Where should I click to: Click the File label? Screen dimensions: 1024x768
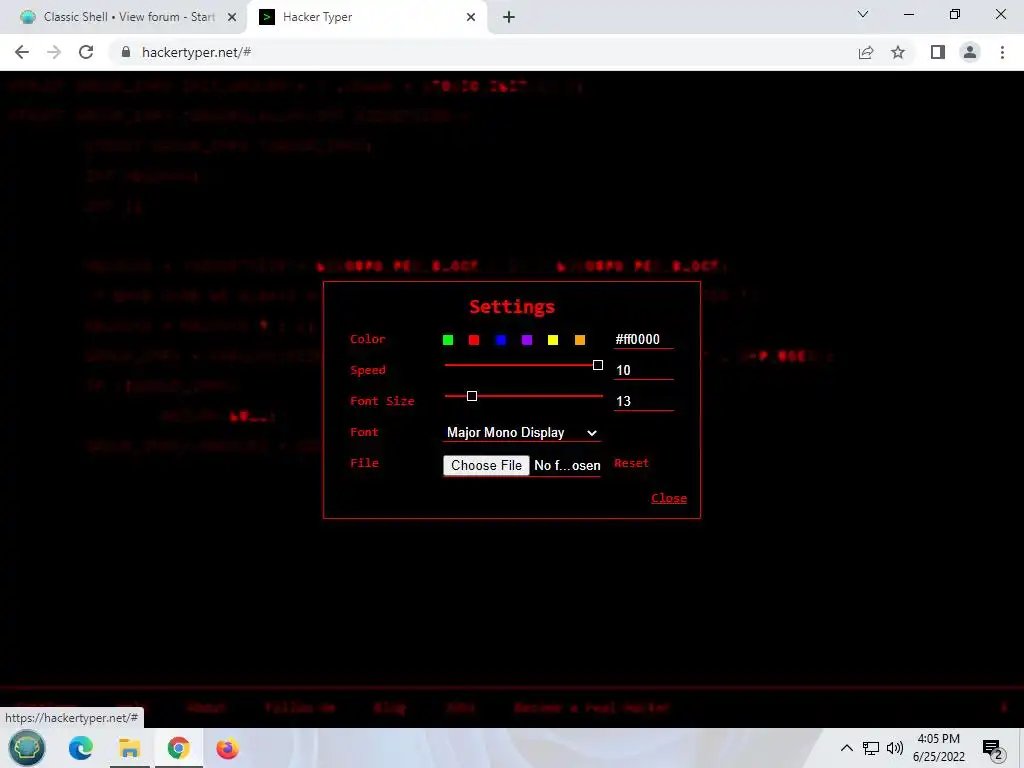pyautogui.click(x=364, y=463)
